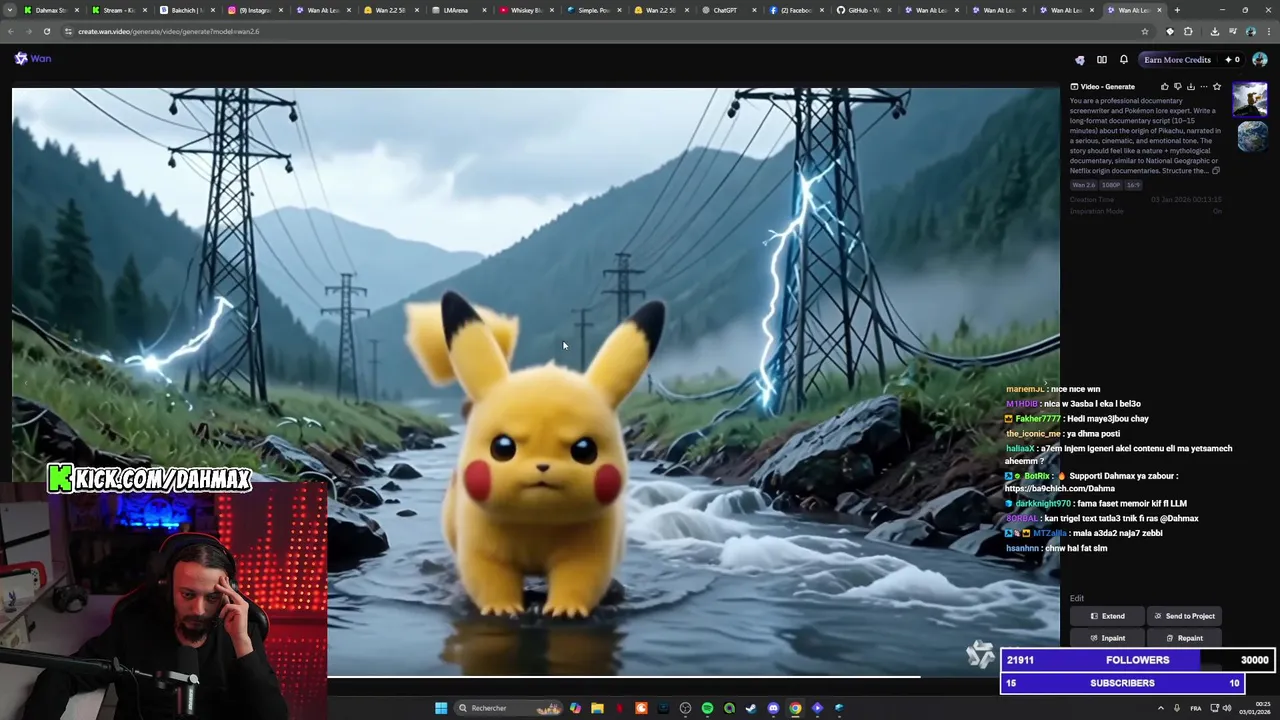The height and width of the screenshot is (720, 1280).
Task: Dislike the generated video with thumbs down
Action: (x=1177, y=87)
